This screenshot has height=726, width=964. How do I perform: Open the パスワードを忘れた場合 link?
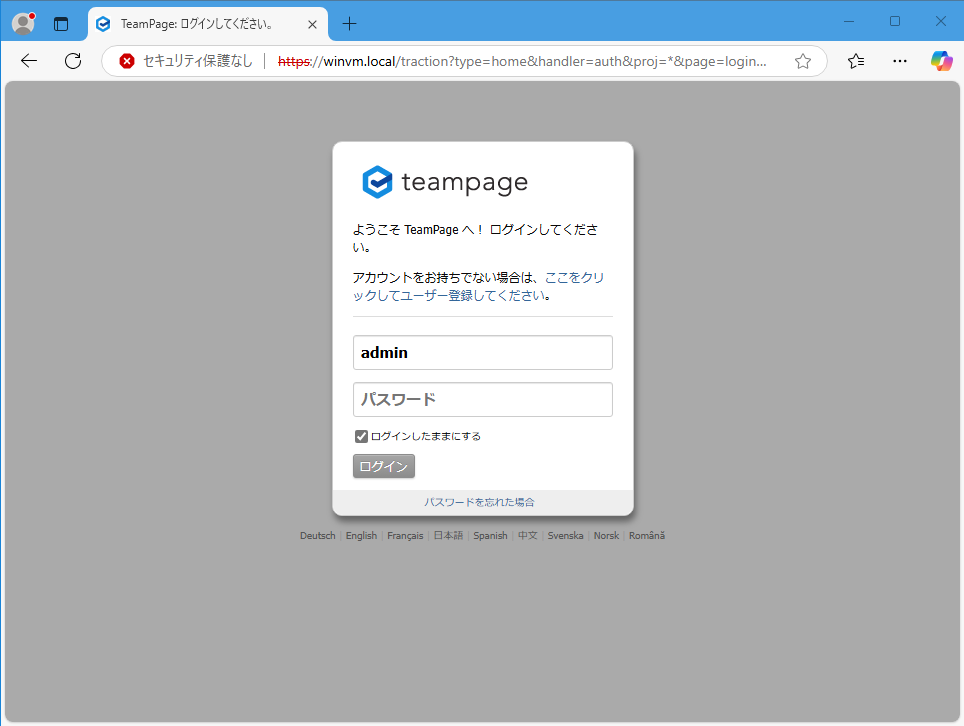479,502
